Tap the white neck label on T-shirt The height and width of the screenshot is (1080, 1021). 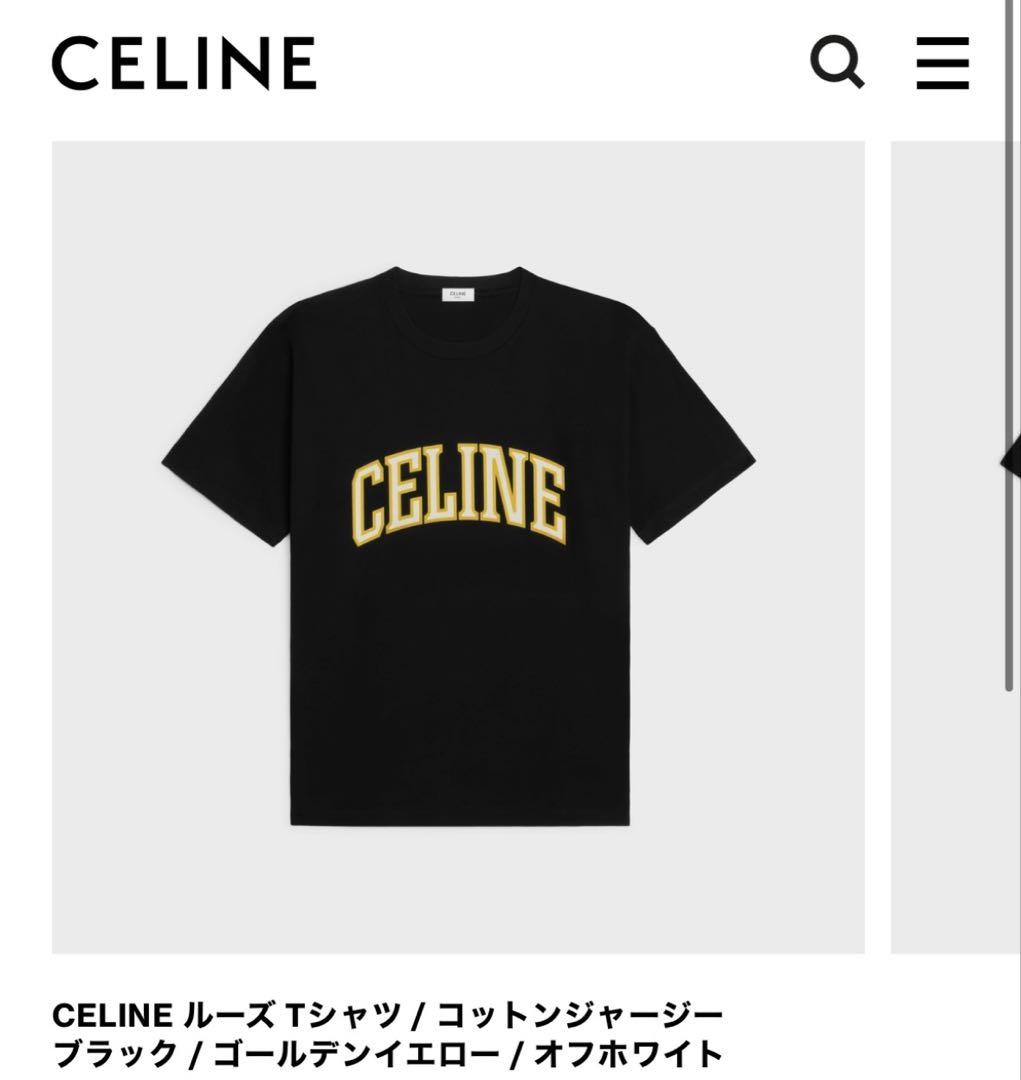click(458, 294)
